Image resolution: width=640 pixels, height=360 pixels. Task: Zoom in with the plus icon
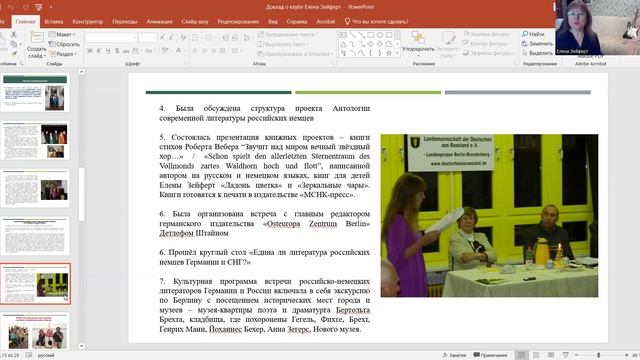pos(626,355)
